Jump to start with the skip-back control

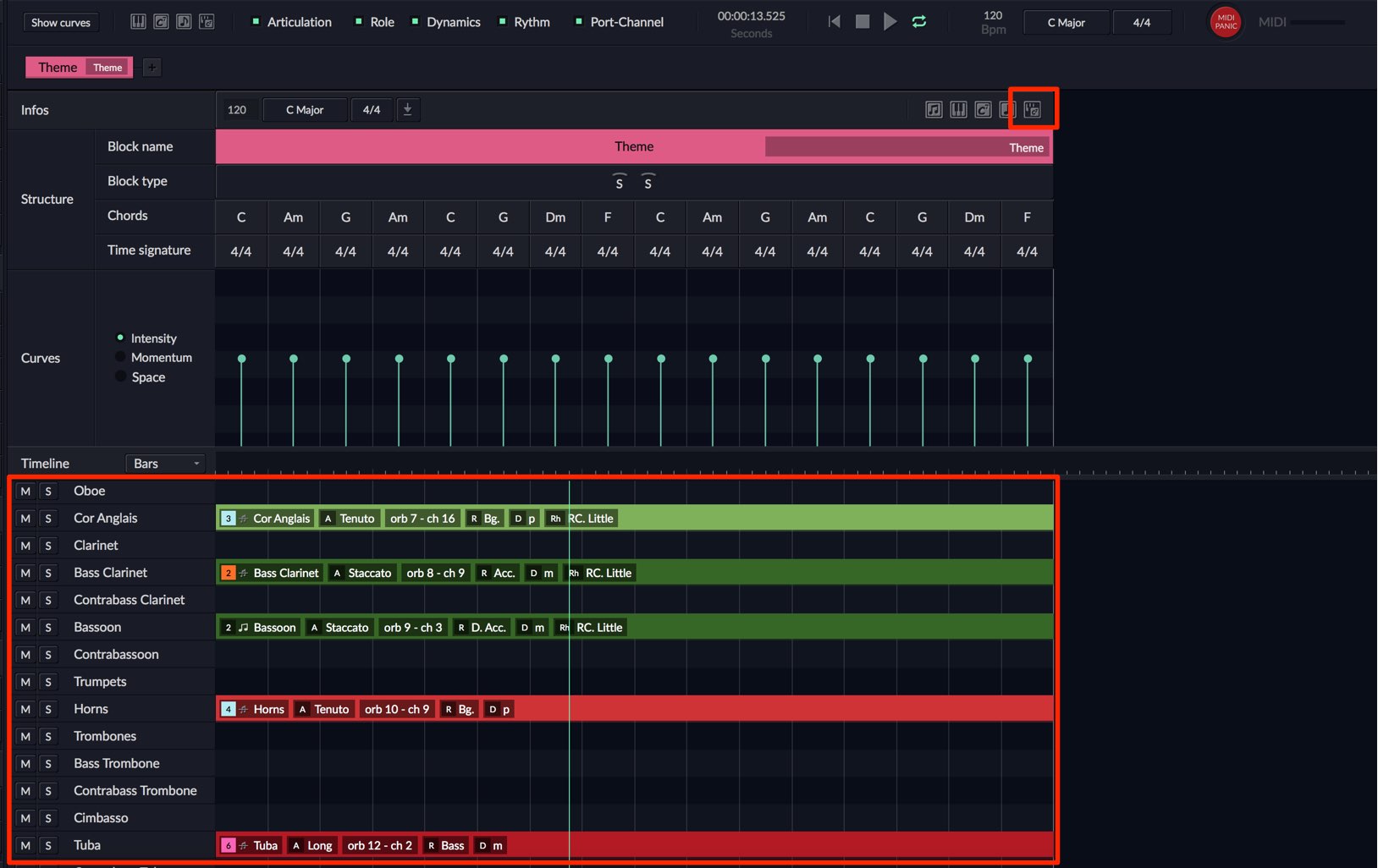coord(835,21)
